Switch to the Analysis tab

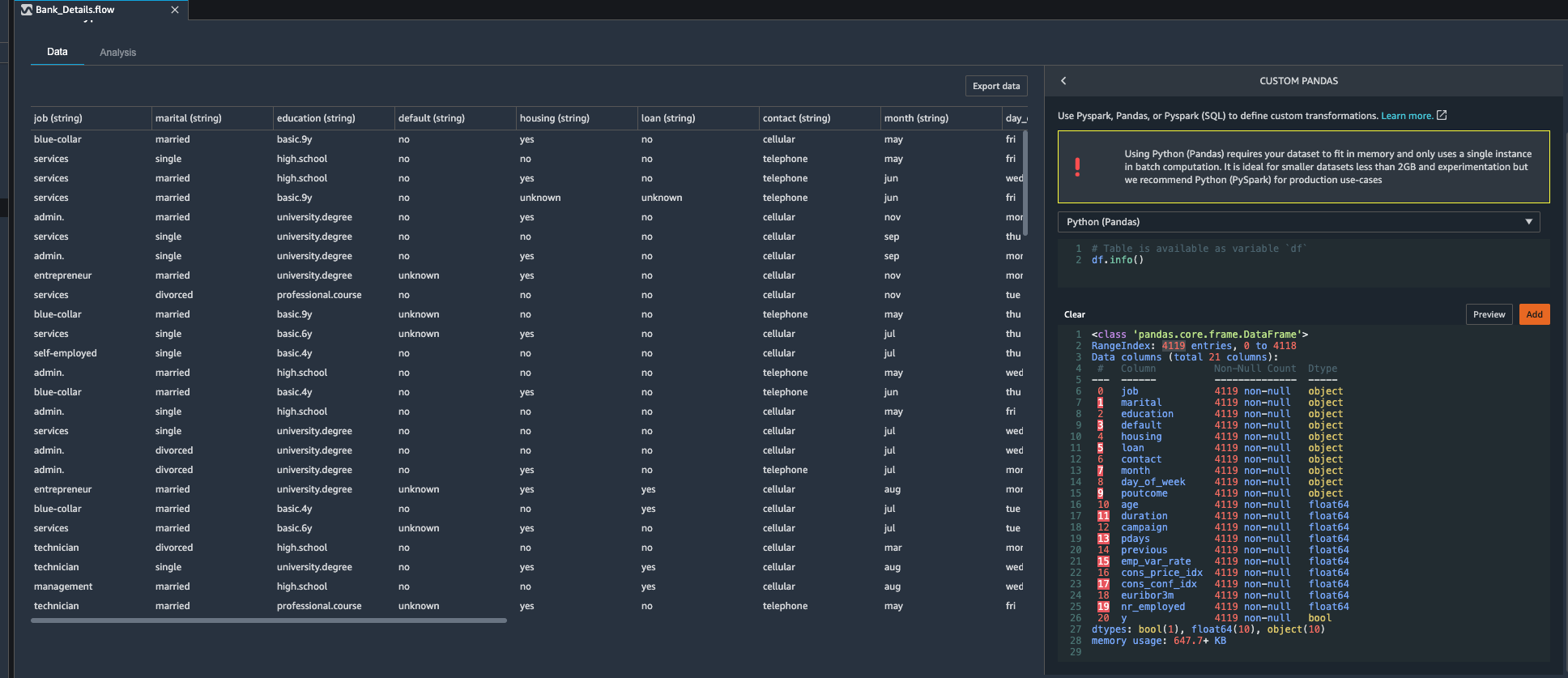tap(117, 53)
